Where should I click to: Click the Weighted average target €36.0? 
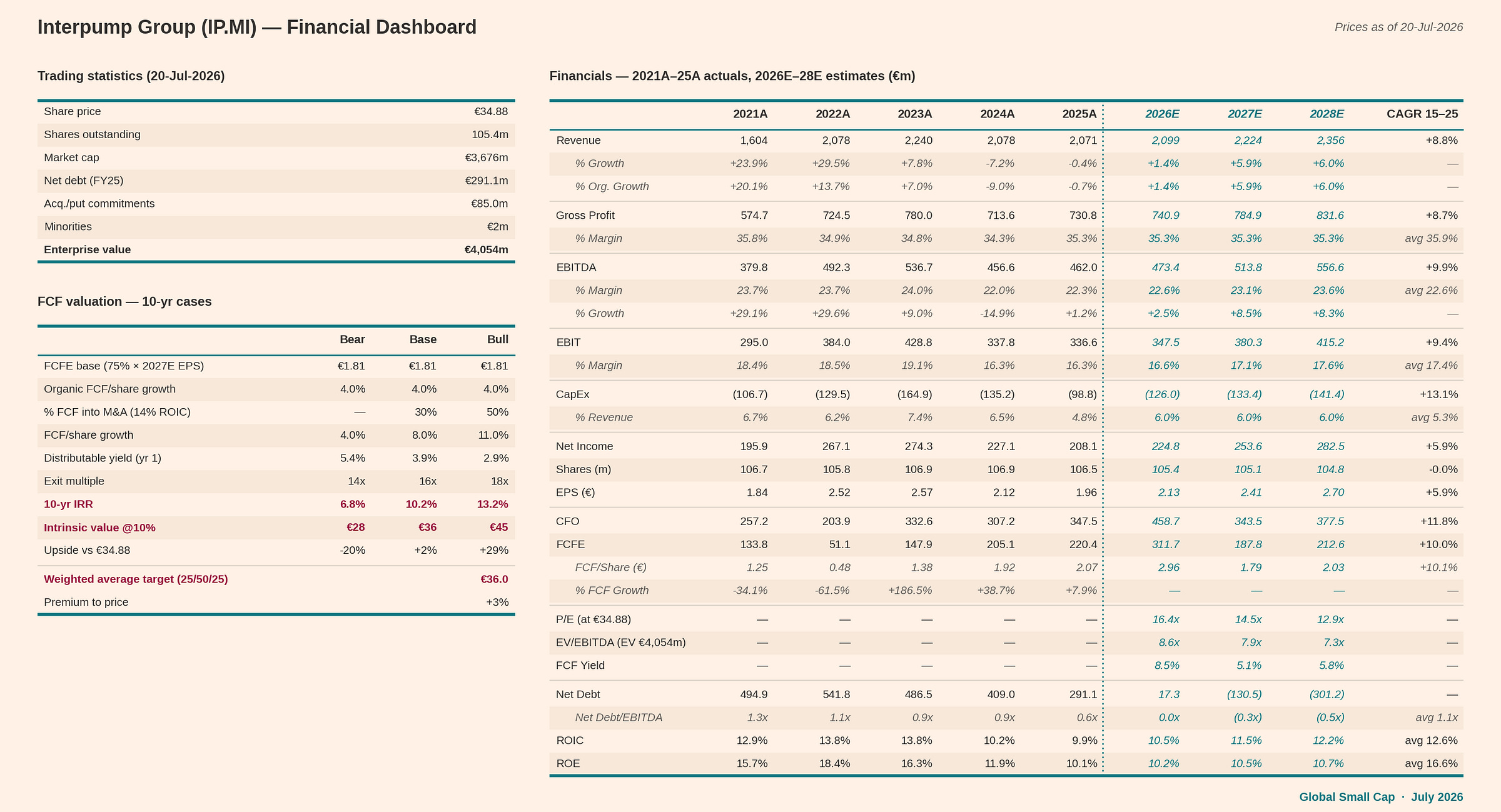click(494, 580)
